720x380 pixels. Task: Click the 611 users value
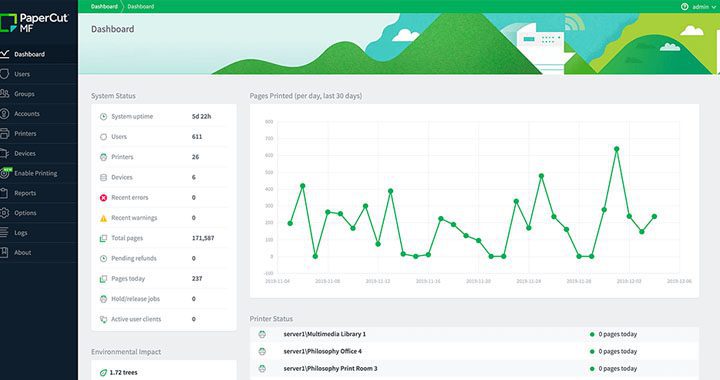tap(197, 137)
